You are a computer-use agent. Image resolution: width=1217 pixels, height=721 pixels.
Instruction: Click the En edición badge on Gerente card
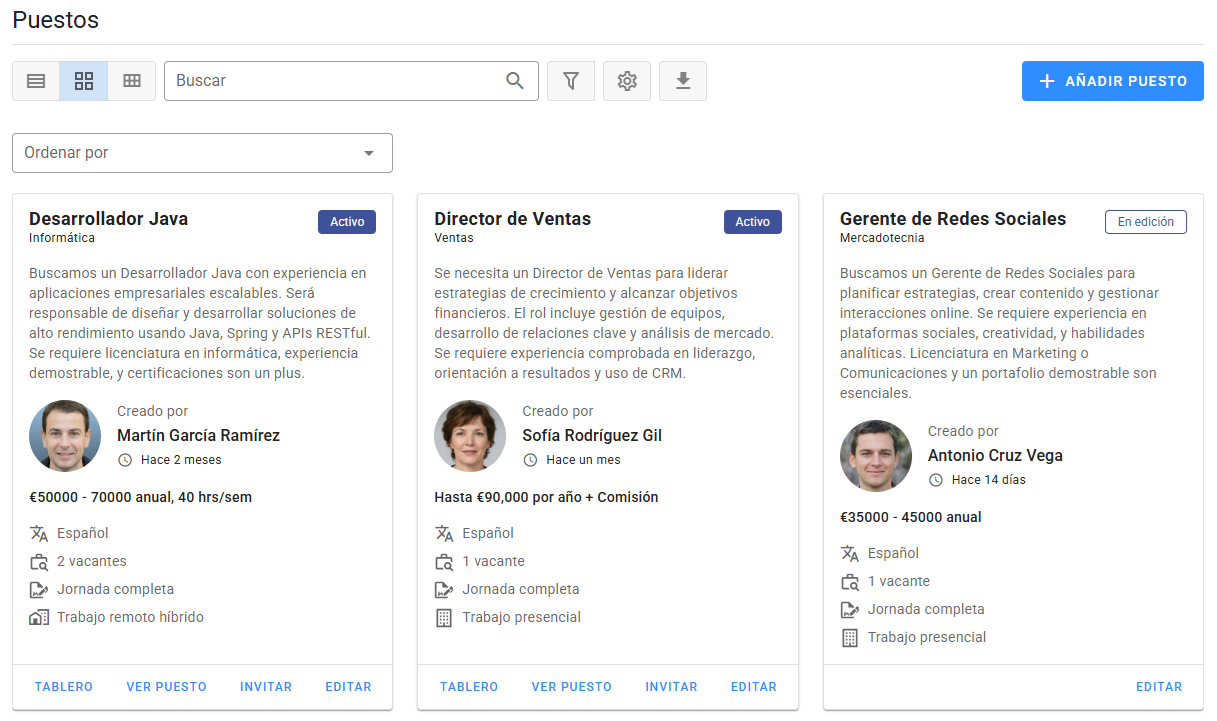coord(1145,222)
